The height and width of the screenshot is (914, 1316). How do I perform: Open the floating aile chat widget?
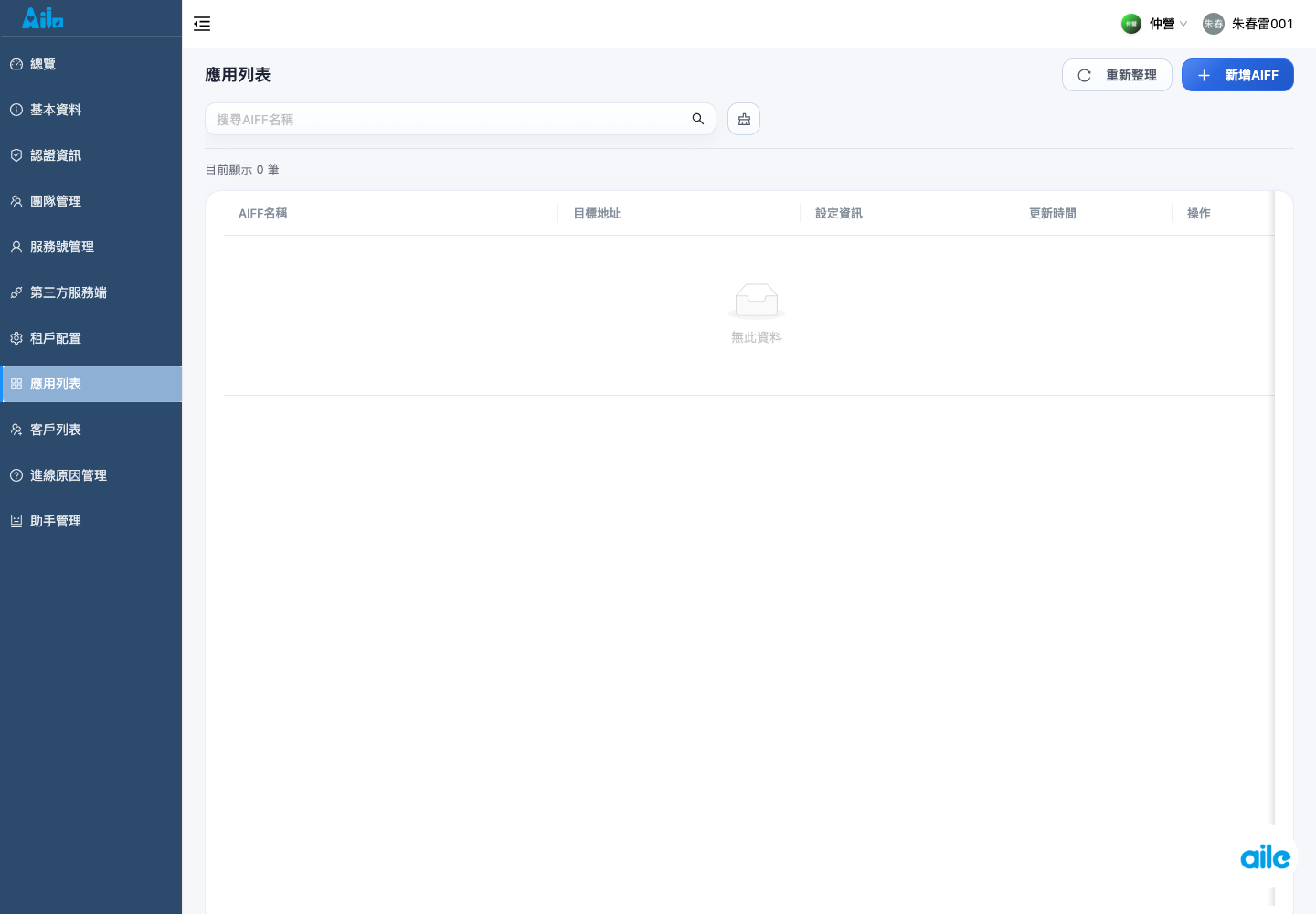pyautogui.click(x=1266, y=856)
